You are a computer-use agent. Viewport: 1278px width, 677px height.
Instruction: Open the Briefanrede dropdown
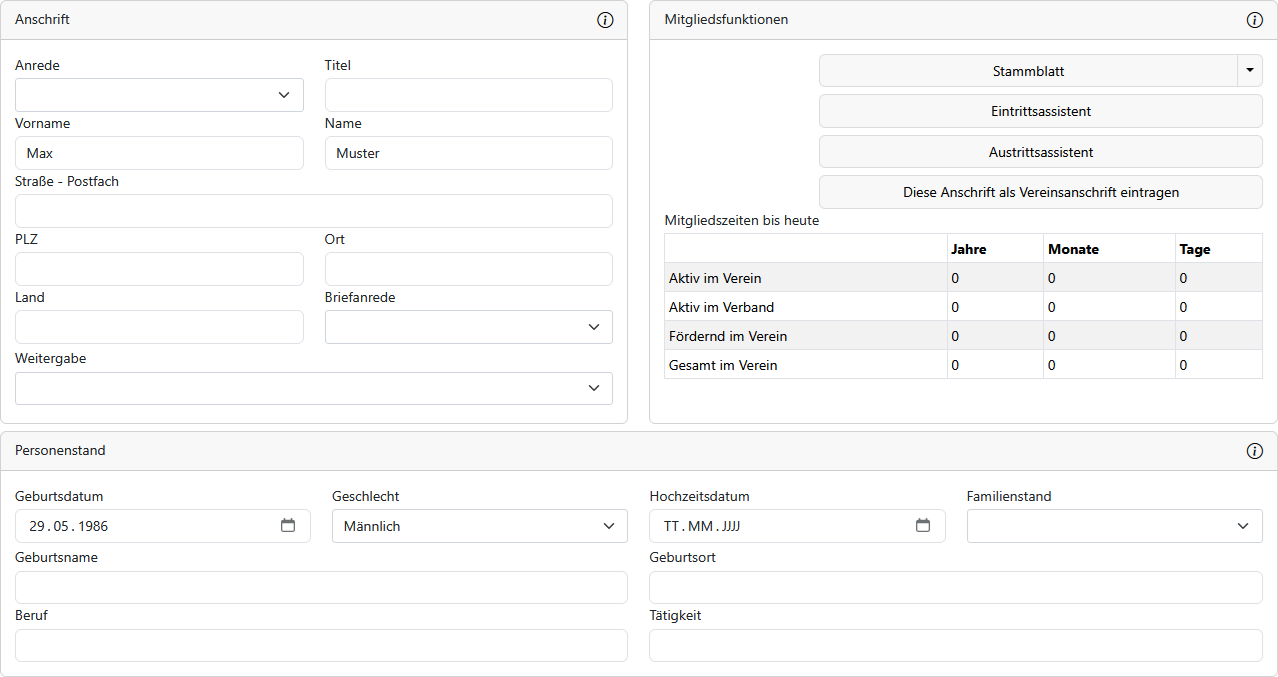click(x=468, y=327)
